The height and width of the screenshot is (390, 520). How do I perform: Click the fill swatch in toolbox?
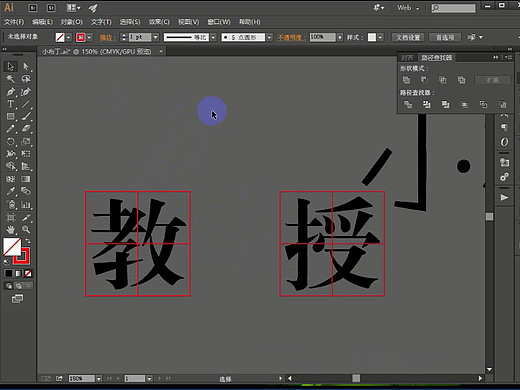tap(12, 247)
